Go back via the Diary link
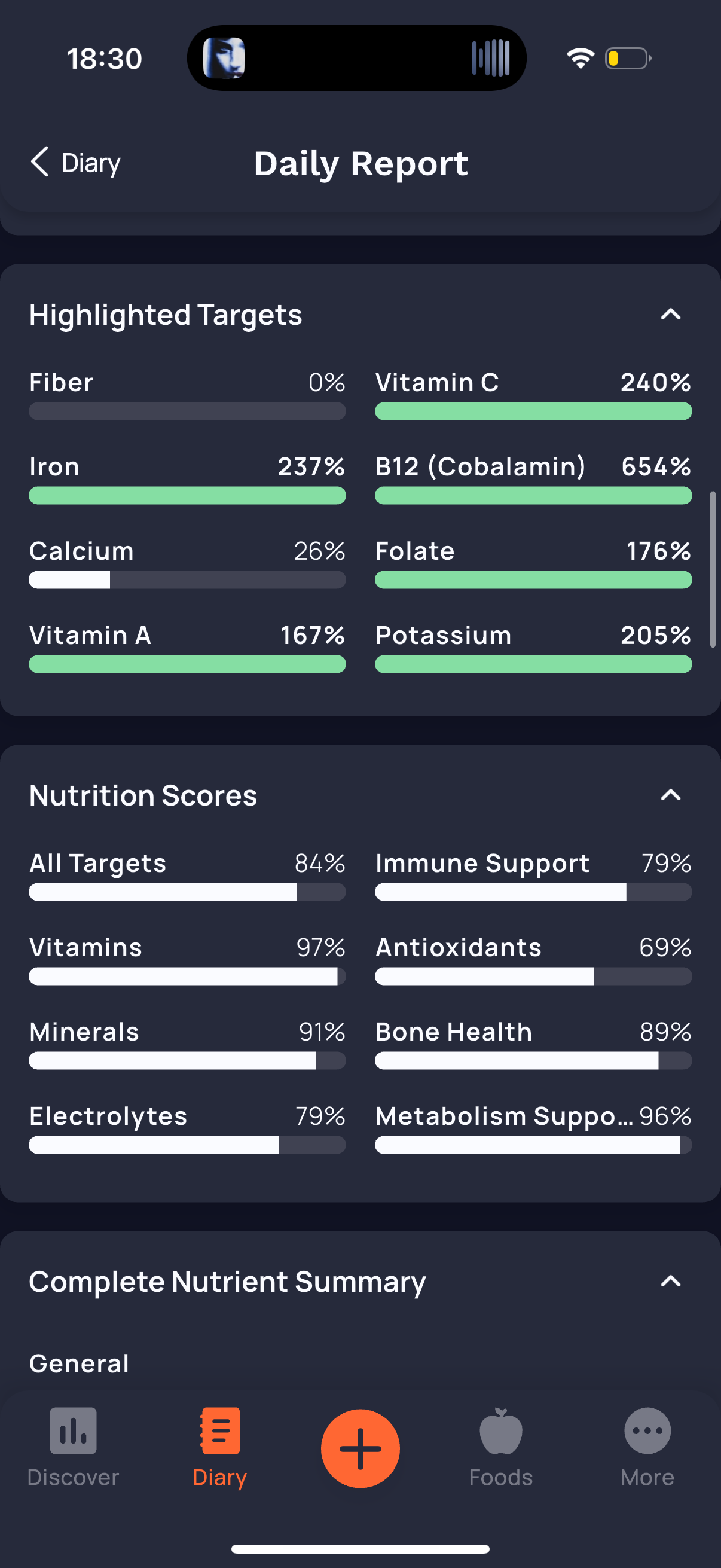 pos(91,163)
